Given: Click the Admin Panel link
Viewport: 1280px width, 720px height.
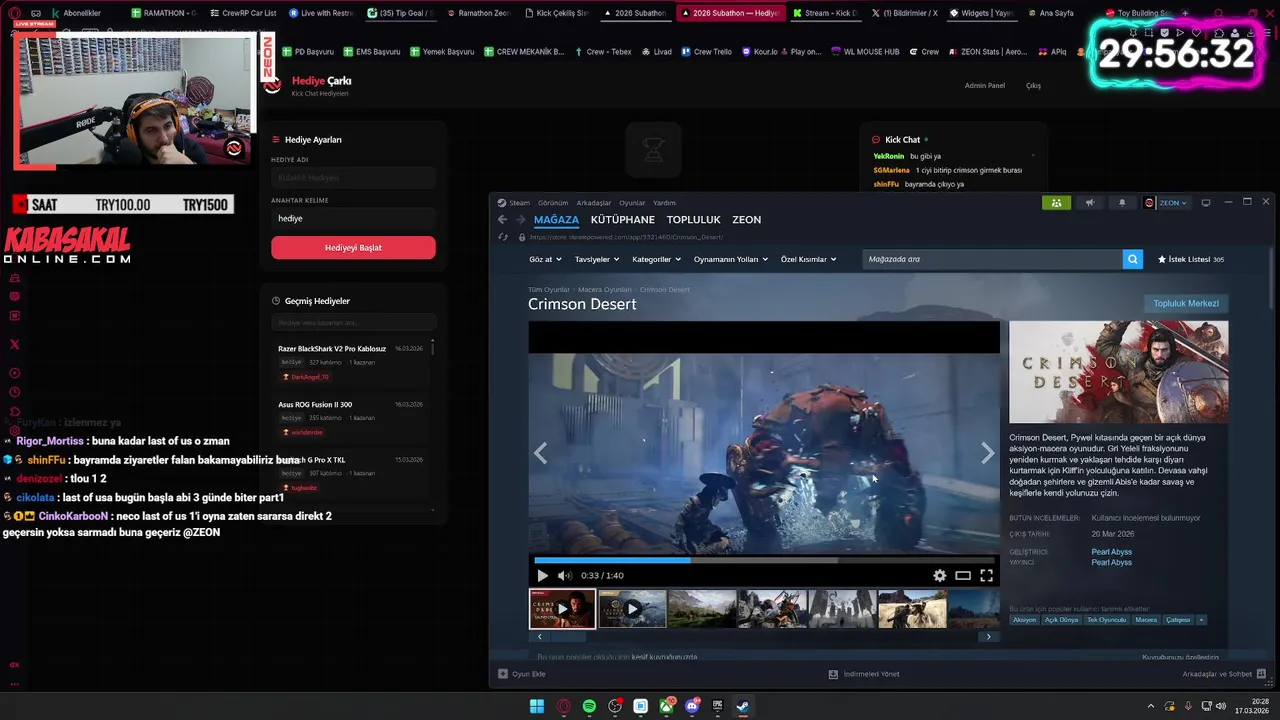Looking at the screenshot, I should click(984, 86).
